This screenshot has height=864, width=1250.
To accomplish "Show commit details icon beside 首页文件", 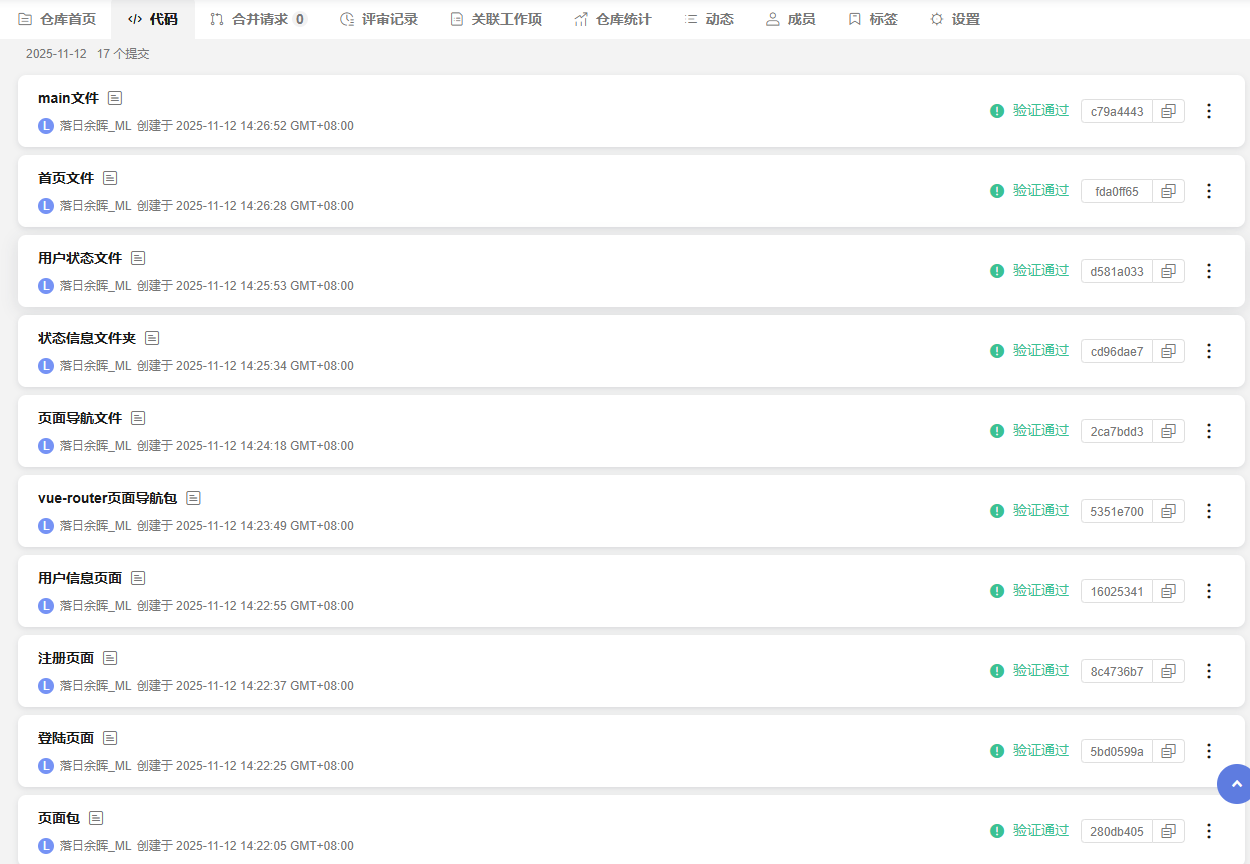I will click(x=110, y=178).
